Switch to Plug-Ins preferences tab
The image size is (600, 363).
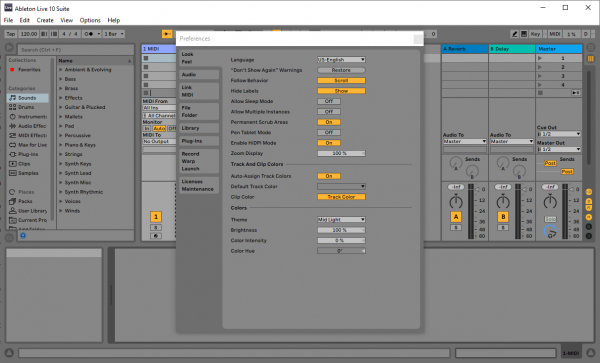tap(199, 141)
